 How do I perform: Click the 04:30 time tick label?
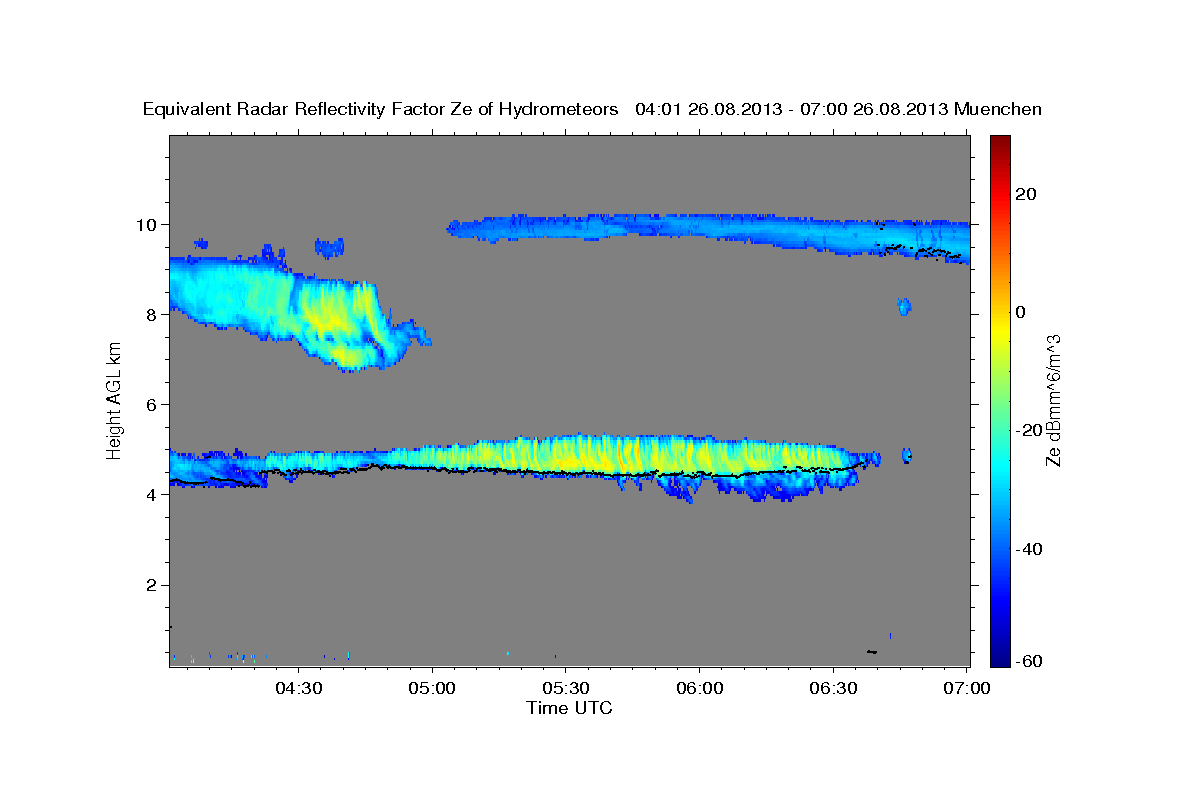(299, 689)
